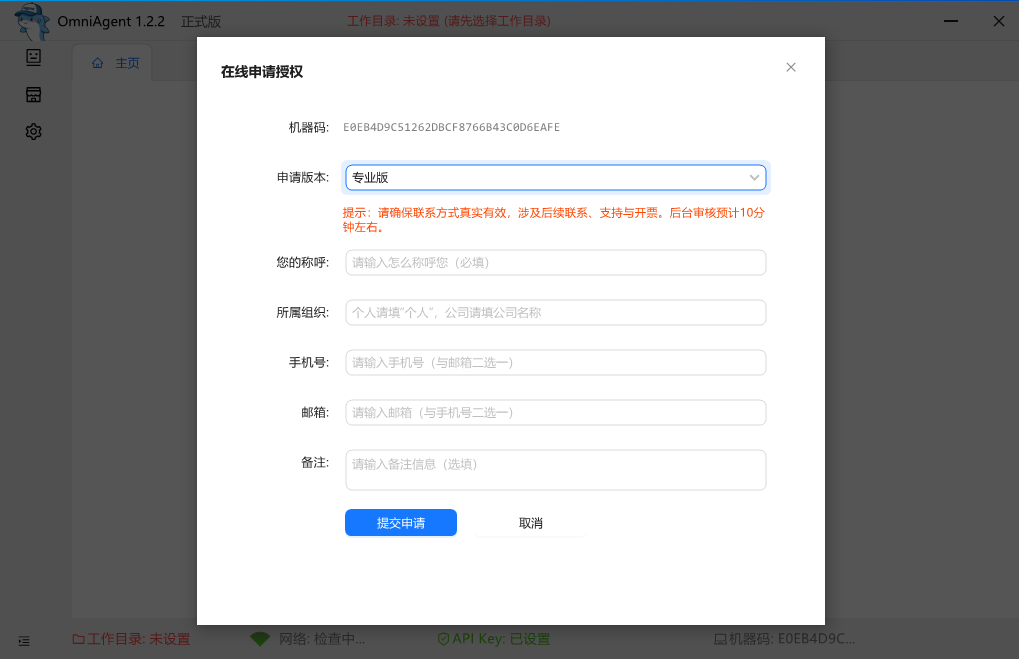The height and width of the screenshot is (659, 1019).
Task: Click the machine code value field
Action: [x=452, y=127]
